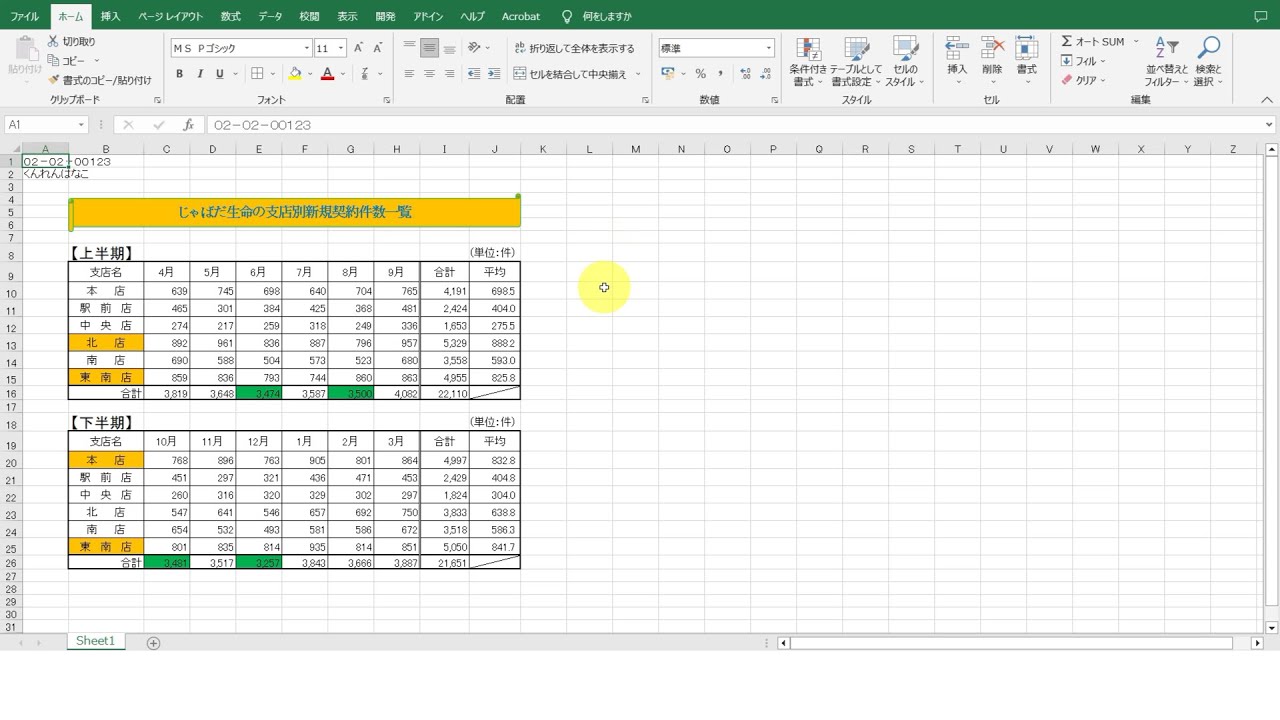This screenshot has width=1280, height=720.
Task: Add a new sheet with plus icon
Action: tap(153, 643)
